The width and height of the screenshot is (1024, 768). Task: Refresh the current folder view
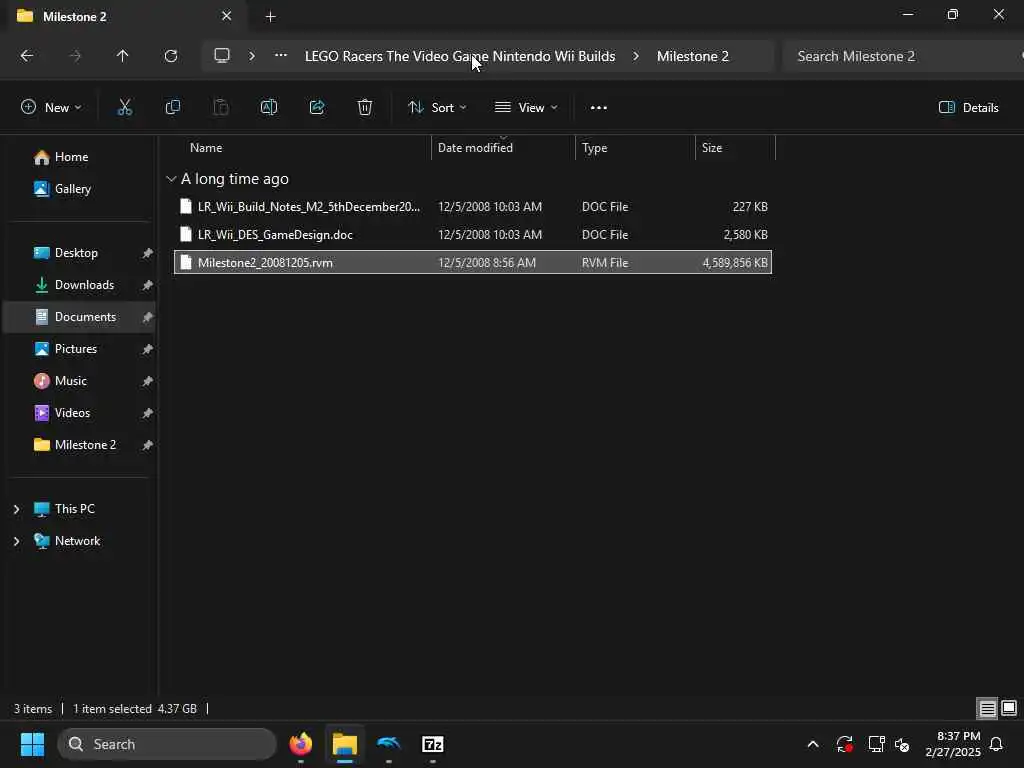(171, 56)
